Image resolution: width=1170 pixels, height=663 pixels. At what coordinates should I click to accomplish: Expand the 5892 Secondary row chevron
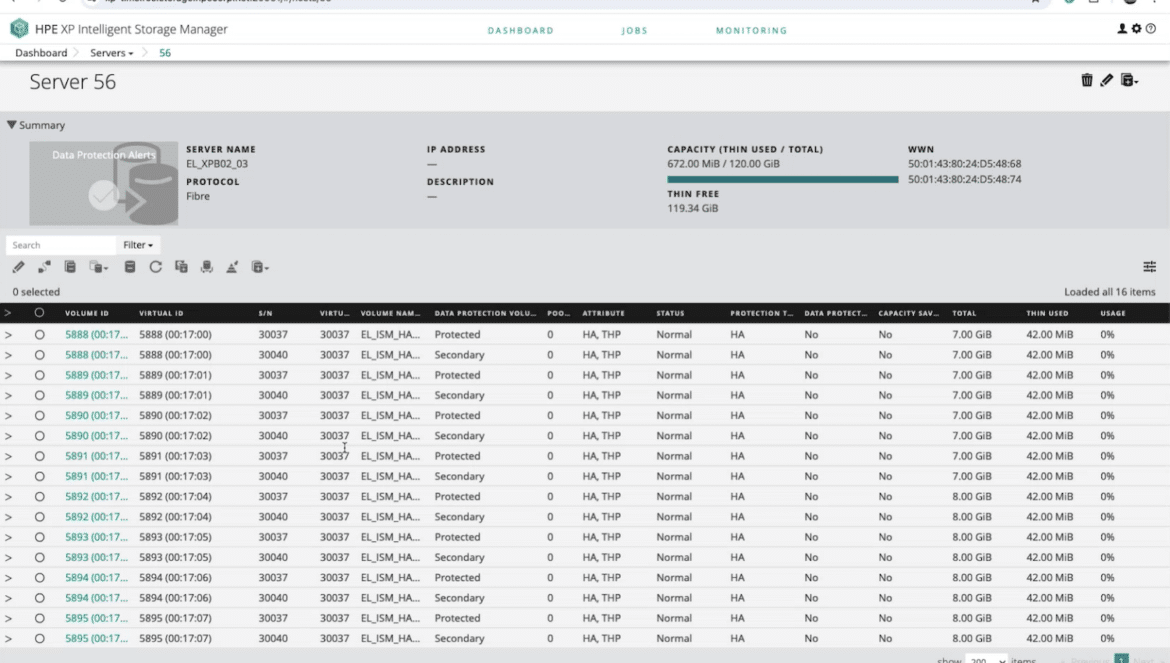click(8, 517)
